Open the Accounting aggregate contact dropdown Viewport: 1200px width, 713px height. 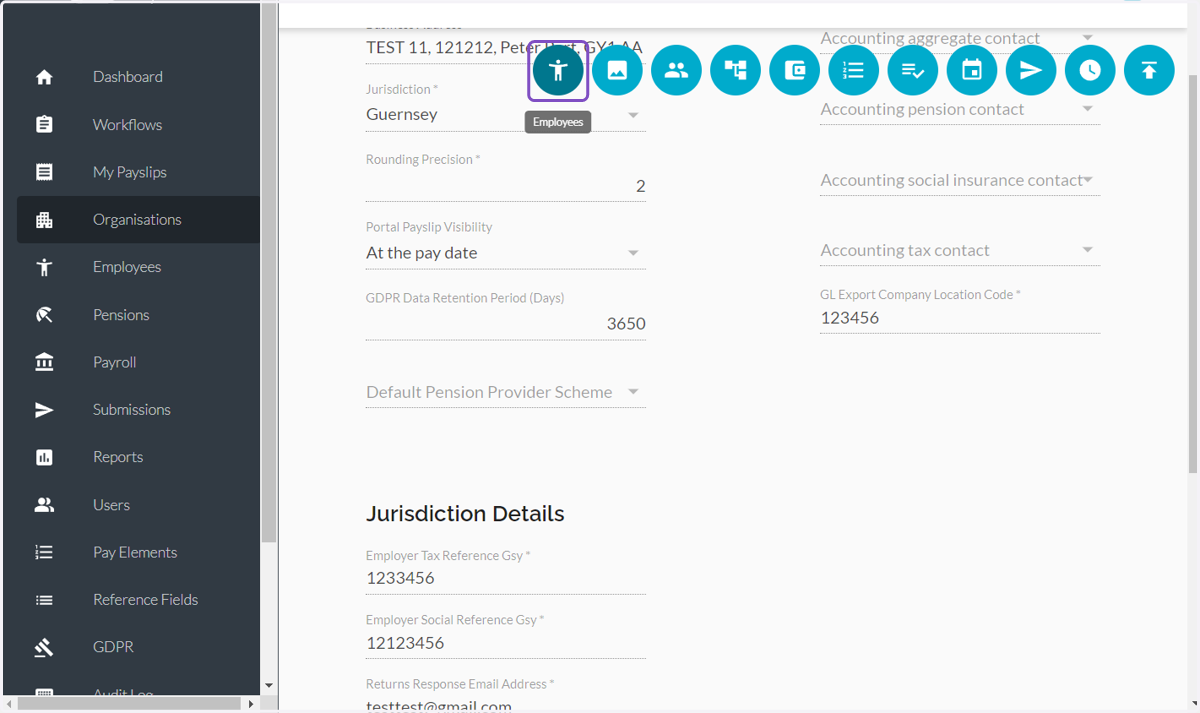coord(960,38)
